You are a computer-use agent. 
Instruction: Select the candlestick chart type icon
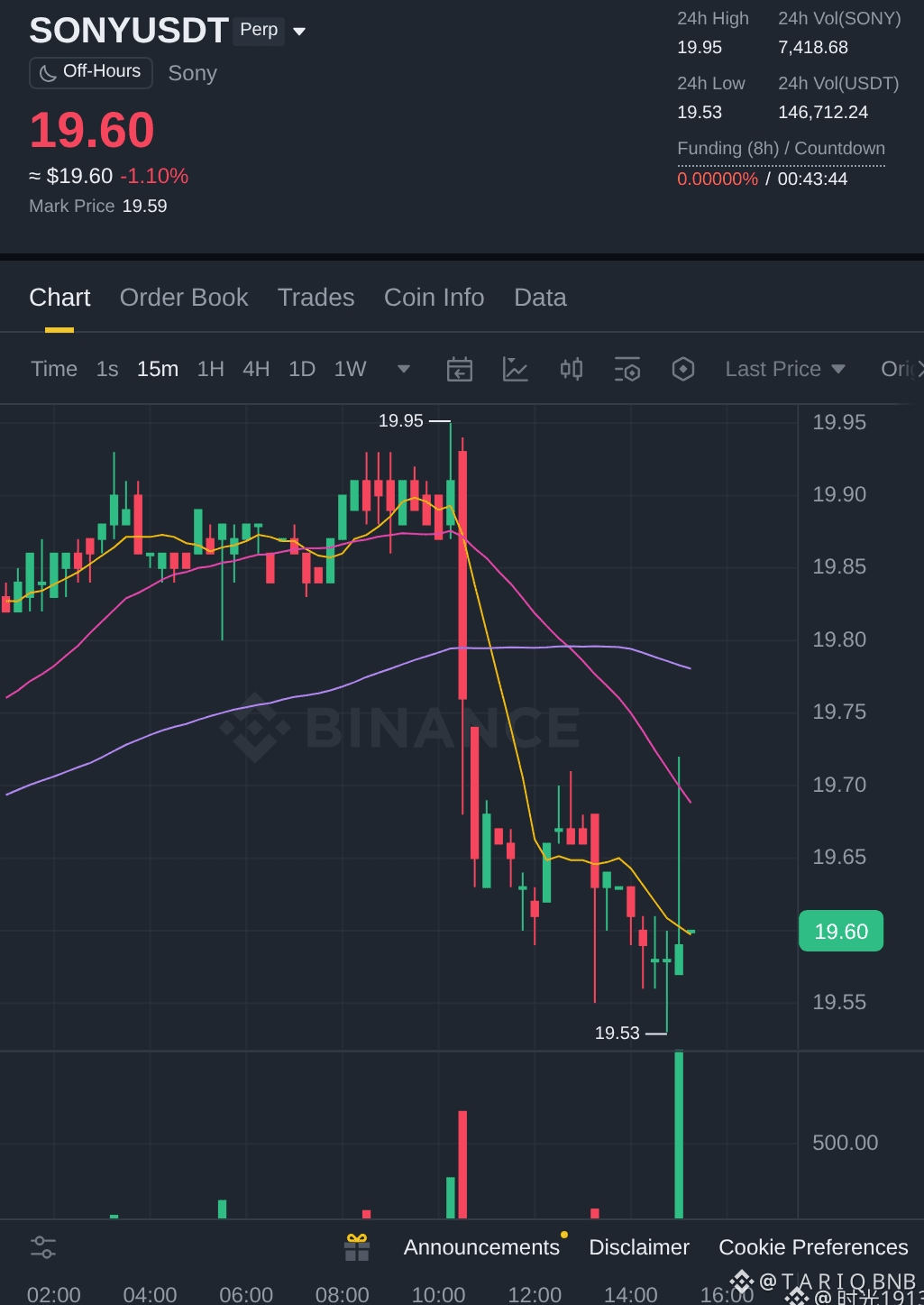(x=572, y=369)
